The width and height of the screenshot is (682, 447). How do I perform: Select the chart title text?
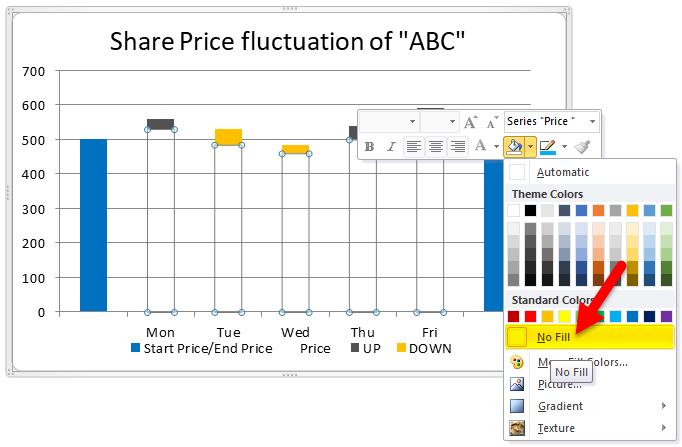pyautogui.click(x=289, y=41)
